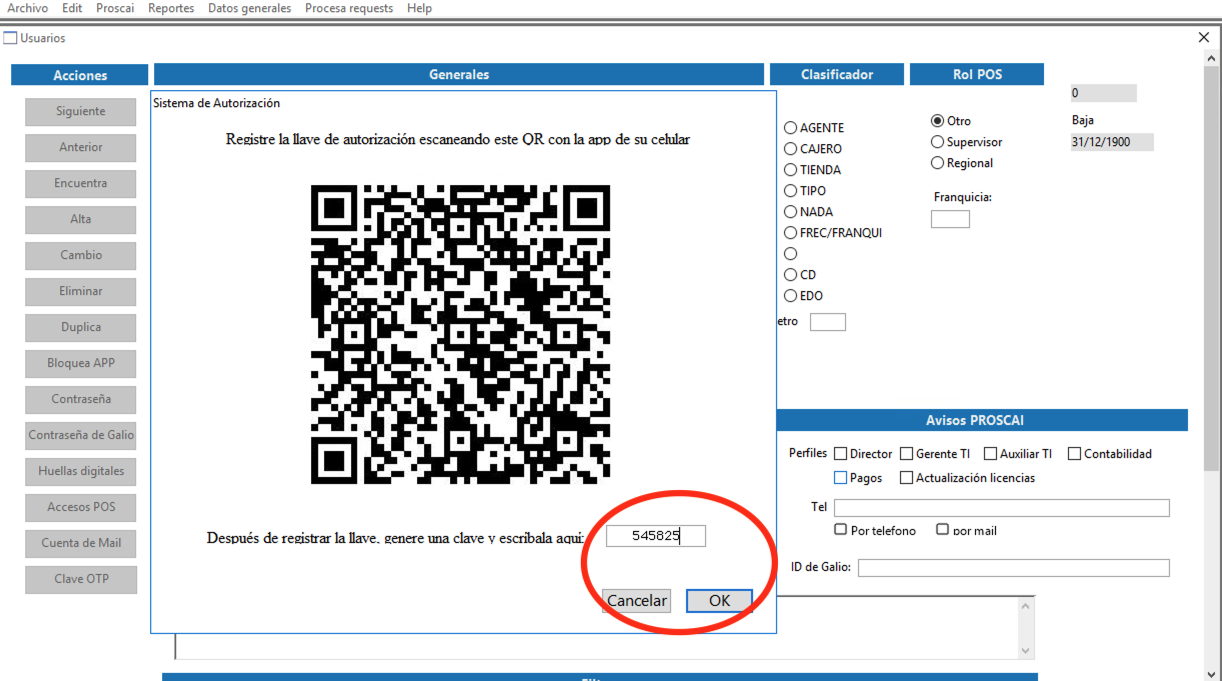Click the Clave OTP button
1222x681 pixels.
(x=81, y=579)
